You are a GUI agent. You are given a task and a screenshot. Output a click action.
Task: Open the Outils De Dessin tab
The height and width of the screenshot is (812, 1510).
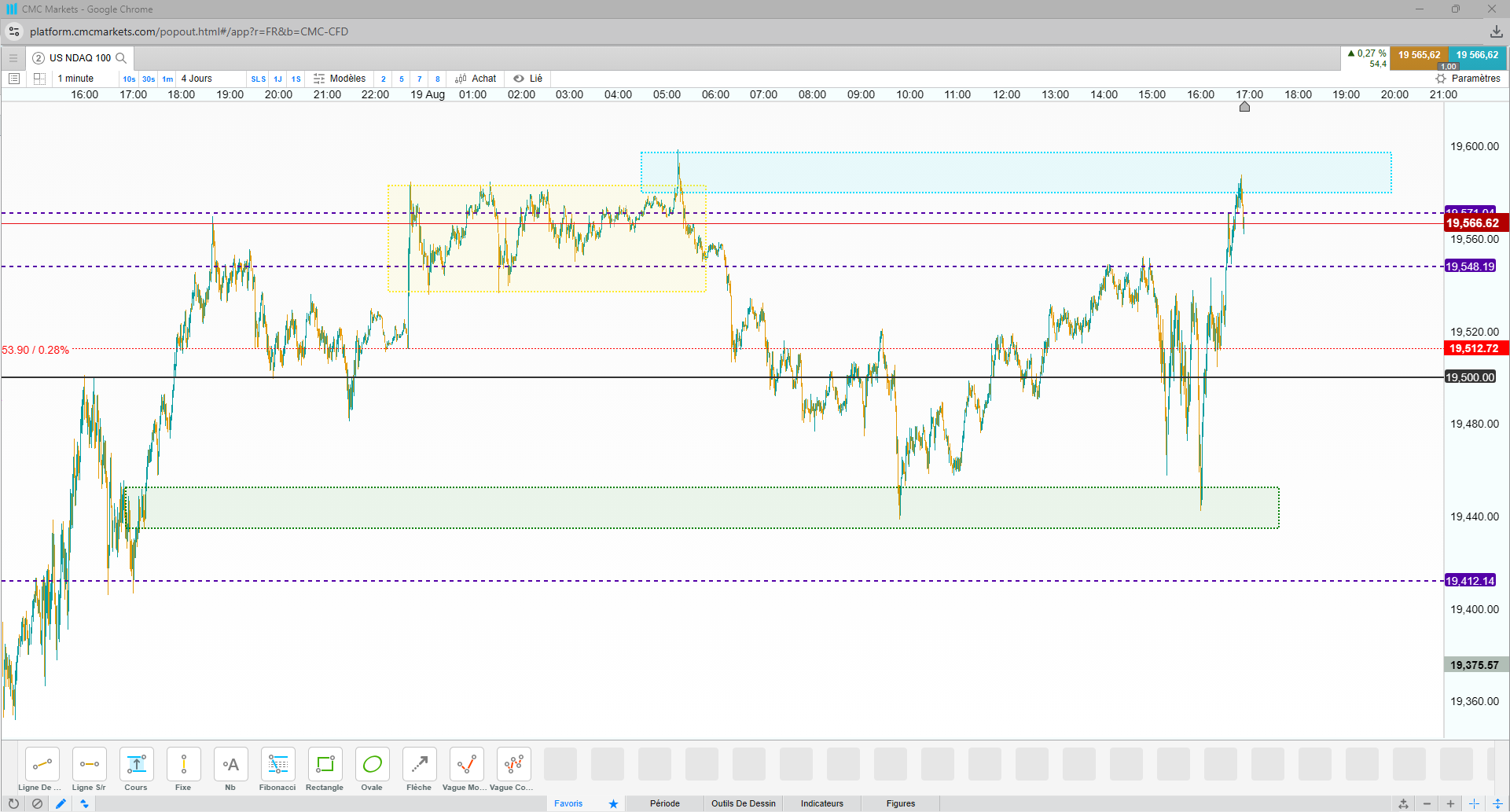(743, 803)
